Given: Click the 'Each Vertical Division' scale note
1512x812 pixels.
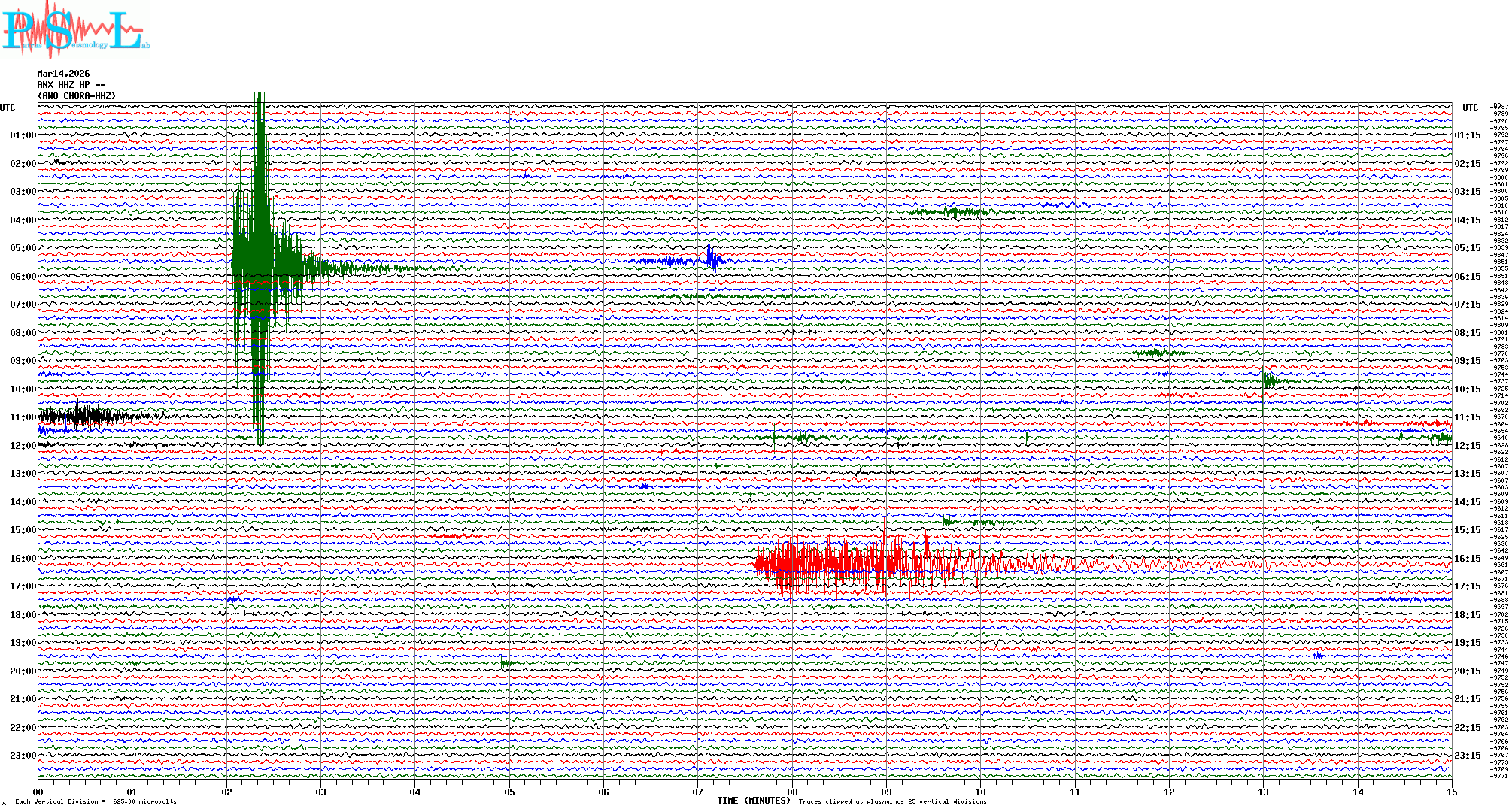Looking at the screenshot, I should [96, 801].
